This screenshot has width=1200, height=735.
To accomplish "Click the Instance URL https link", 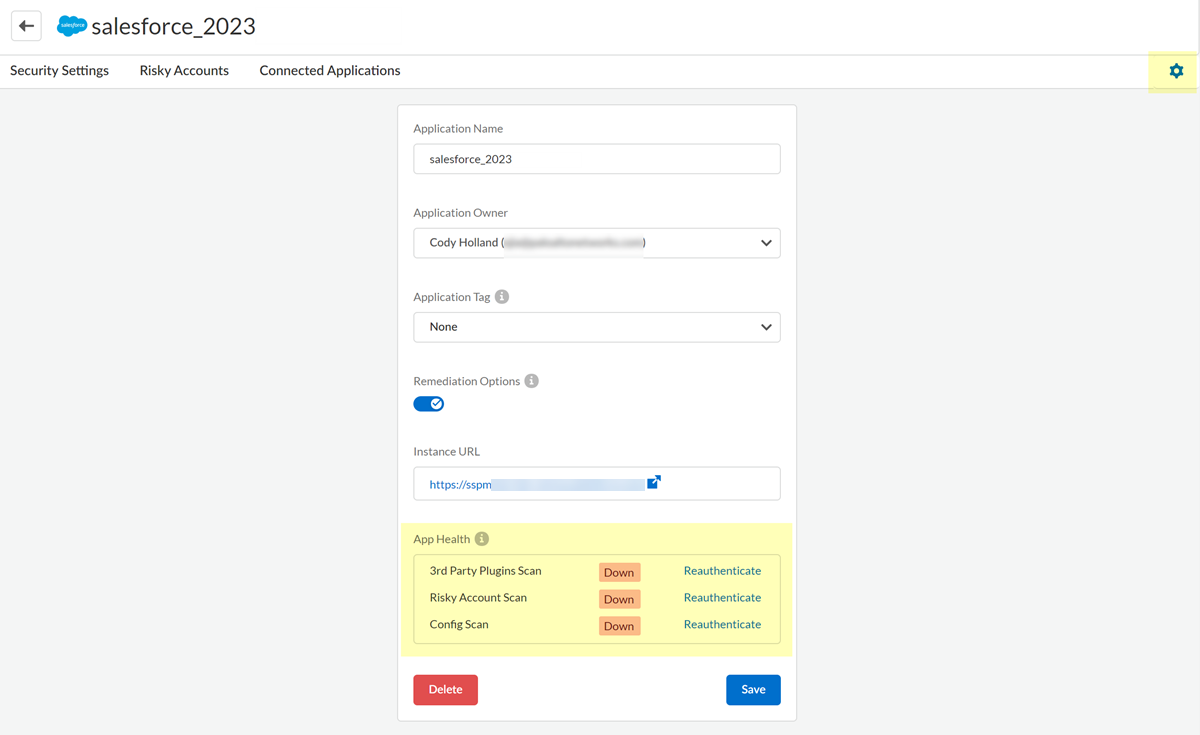I will [x=461, y=485].
